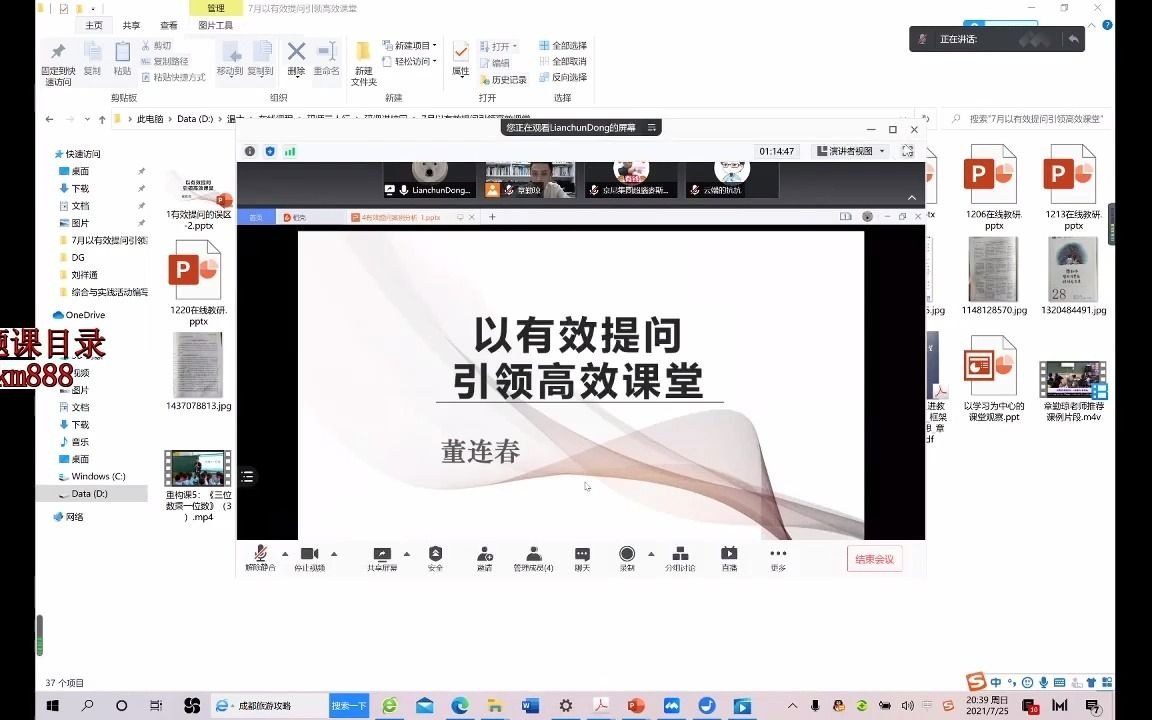
Task: Expand microphone options arrow next to mute
Action: coord(285,554)
